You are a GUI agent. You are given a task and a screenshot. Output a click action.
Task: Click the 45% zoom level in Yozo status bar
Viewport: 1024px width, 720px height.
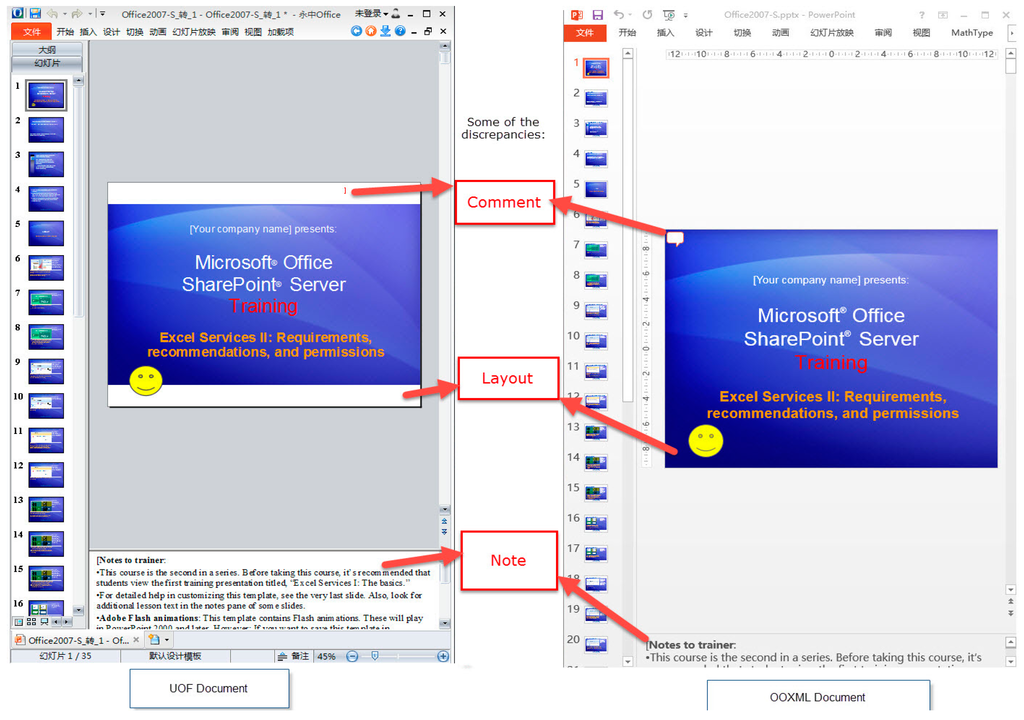[x=327, y=656]
